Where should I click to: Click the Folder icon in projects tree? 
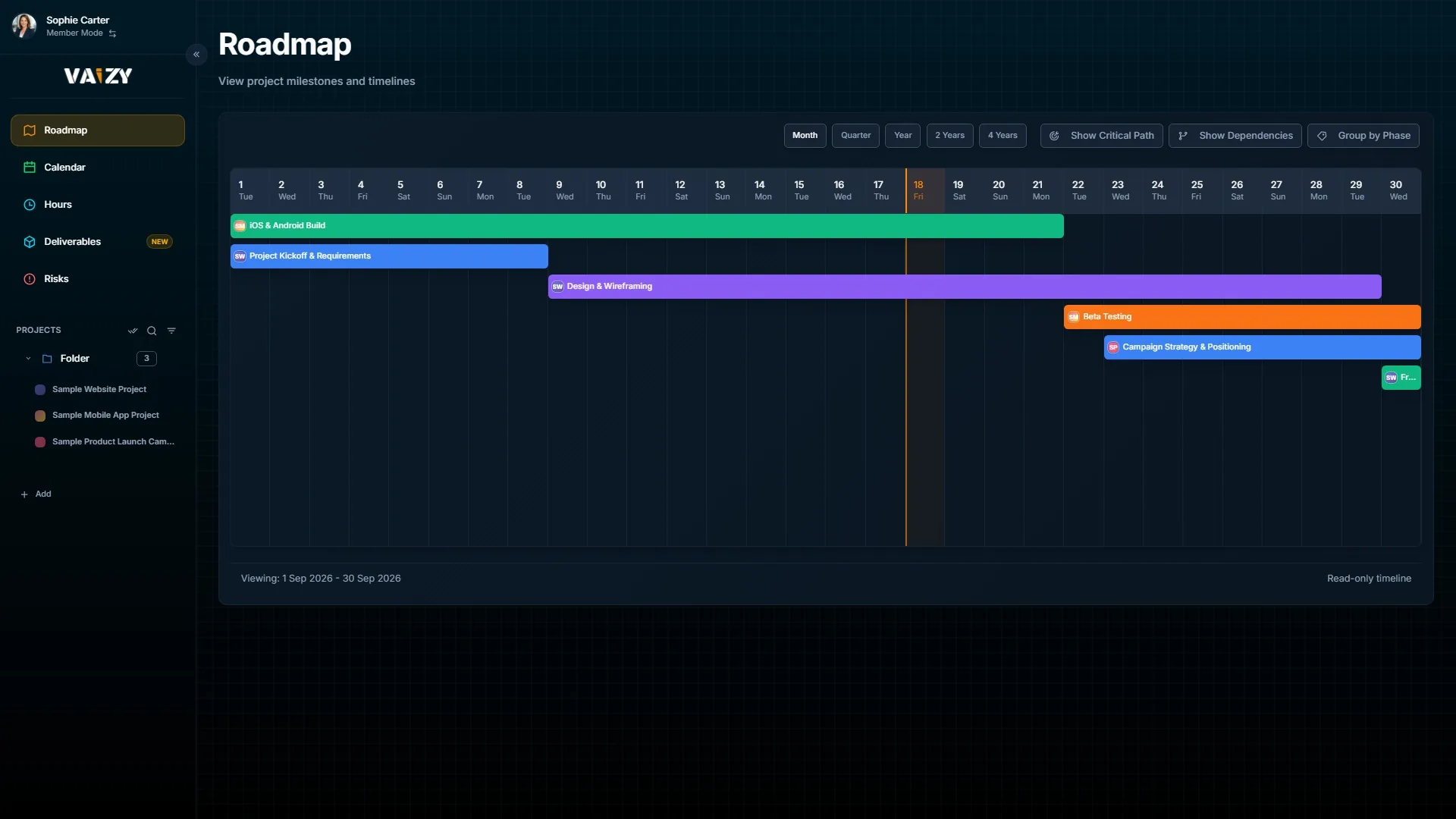pyautogui.click(x=47, y=359)
